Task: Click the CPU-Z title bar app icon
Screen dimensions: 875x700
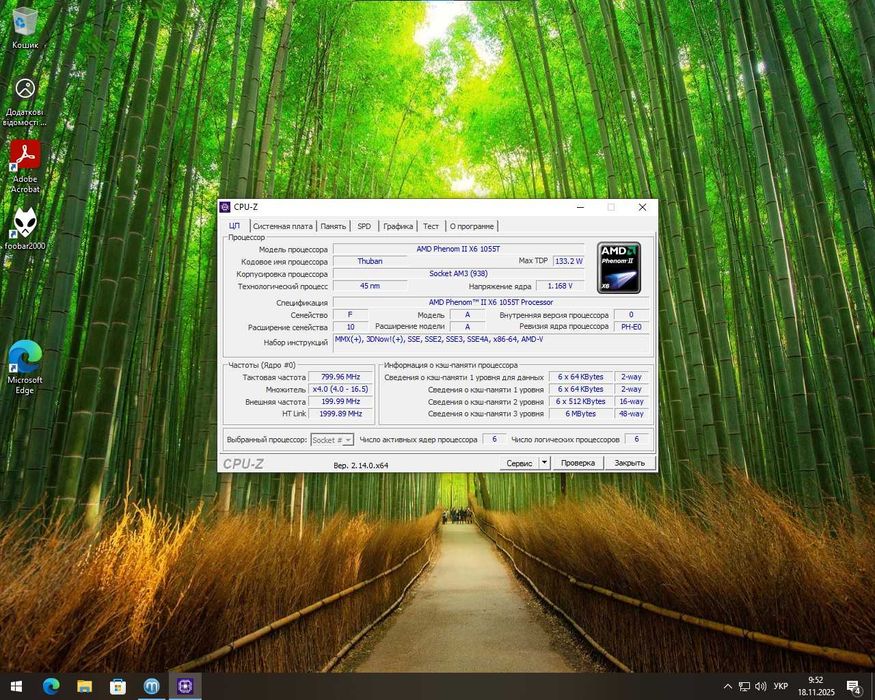Action: point(225,207)
